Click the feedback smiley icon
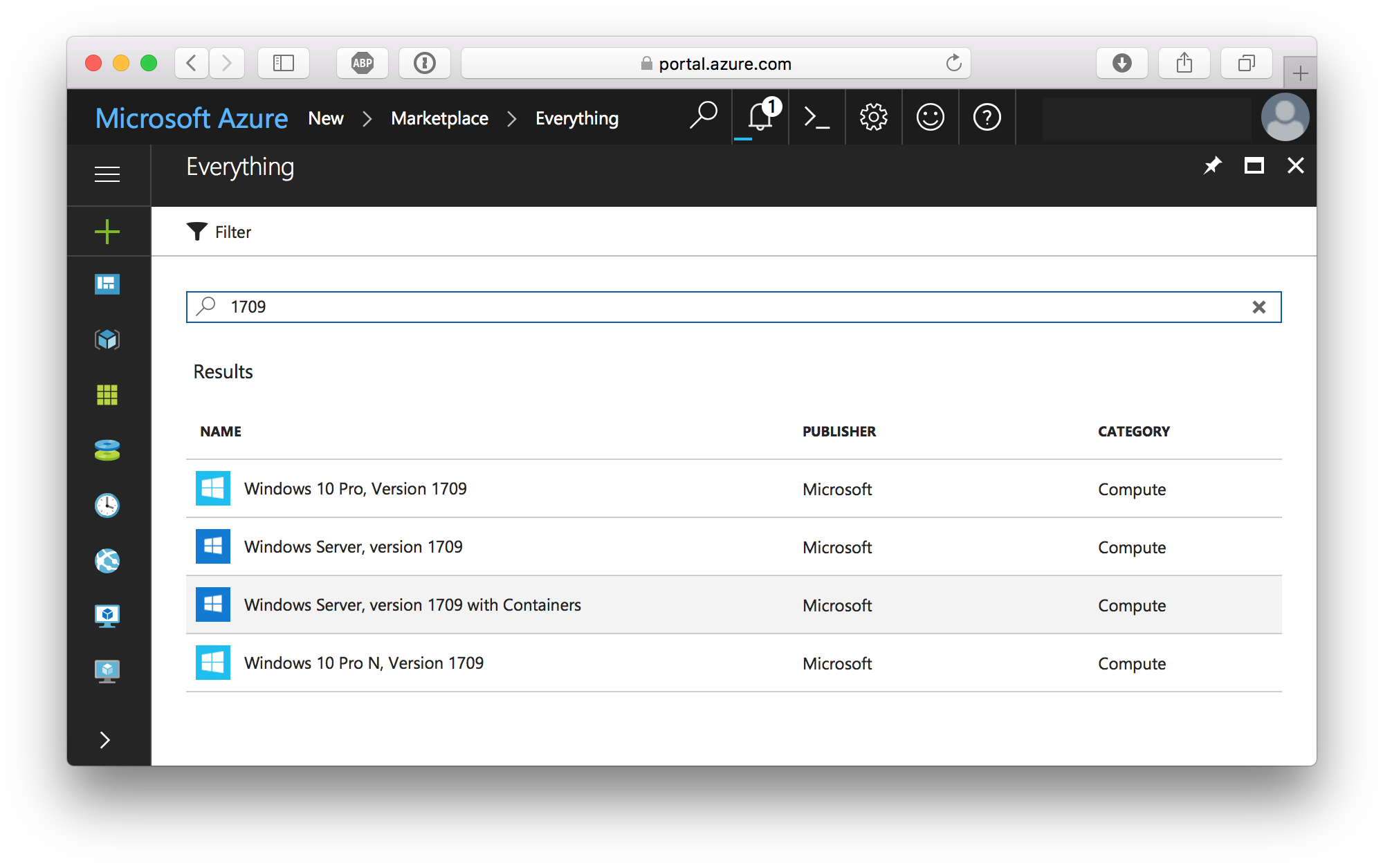 930,117
